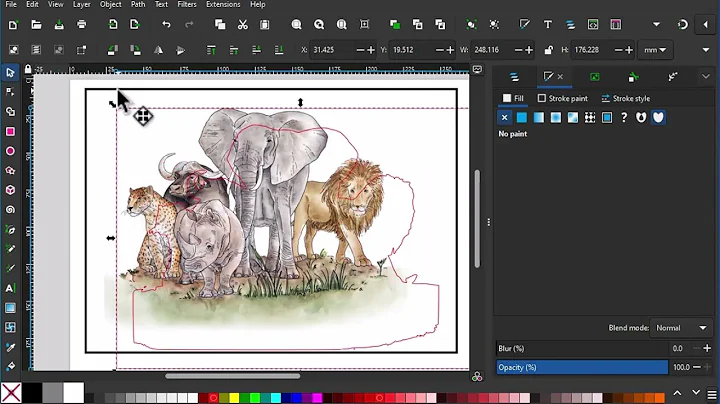Collapse side panel with triangle arrow
The height and width of the screenshot is (404, 720).
(706, 25)
